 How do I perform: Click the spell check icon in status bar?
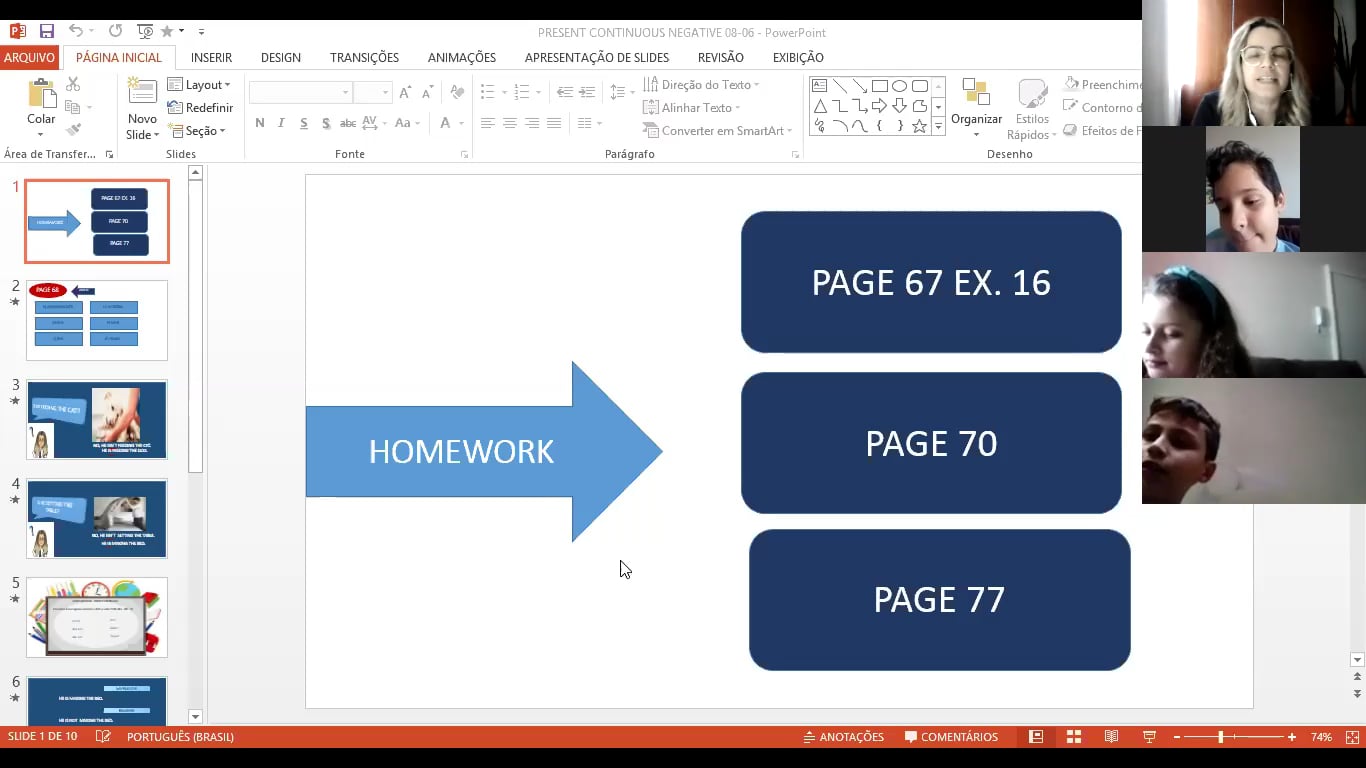point(103,737)
